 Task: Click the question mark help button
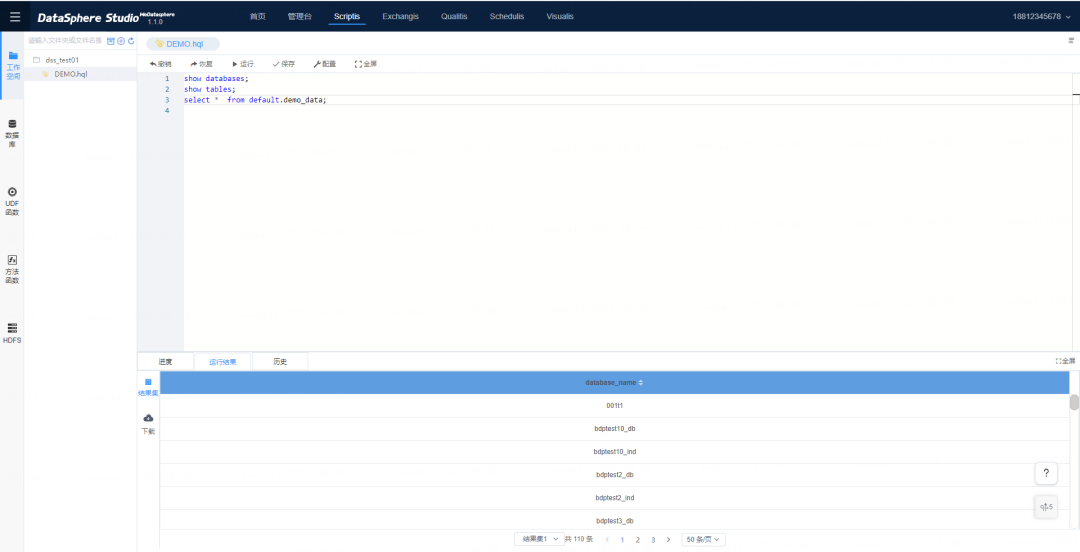point(1045,473)
